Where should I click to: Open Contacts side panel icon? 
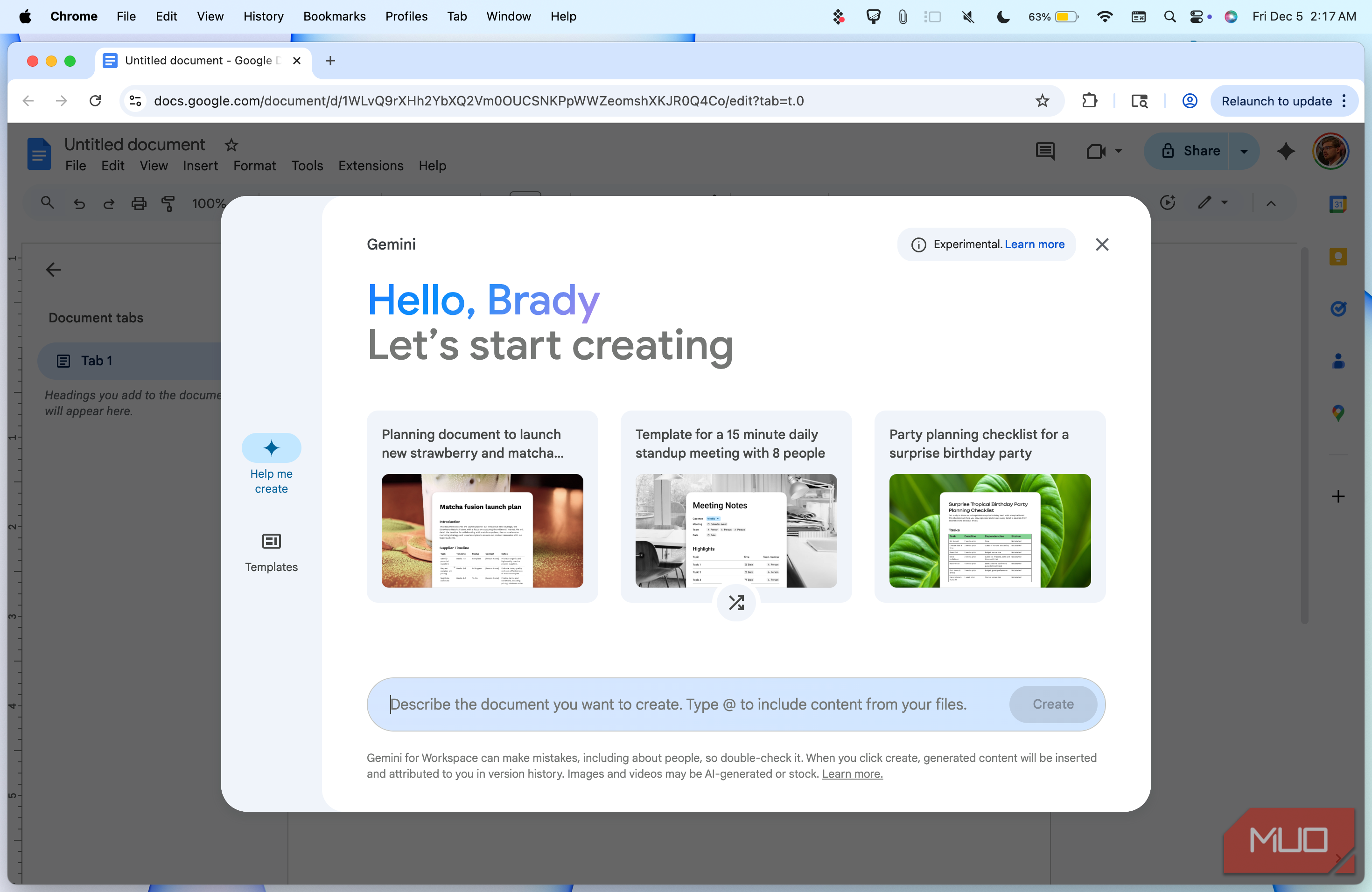1338,361
